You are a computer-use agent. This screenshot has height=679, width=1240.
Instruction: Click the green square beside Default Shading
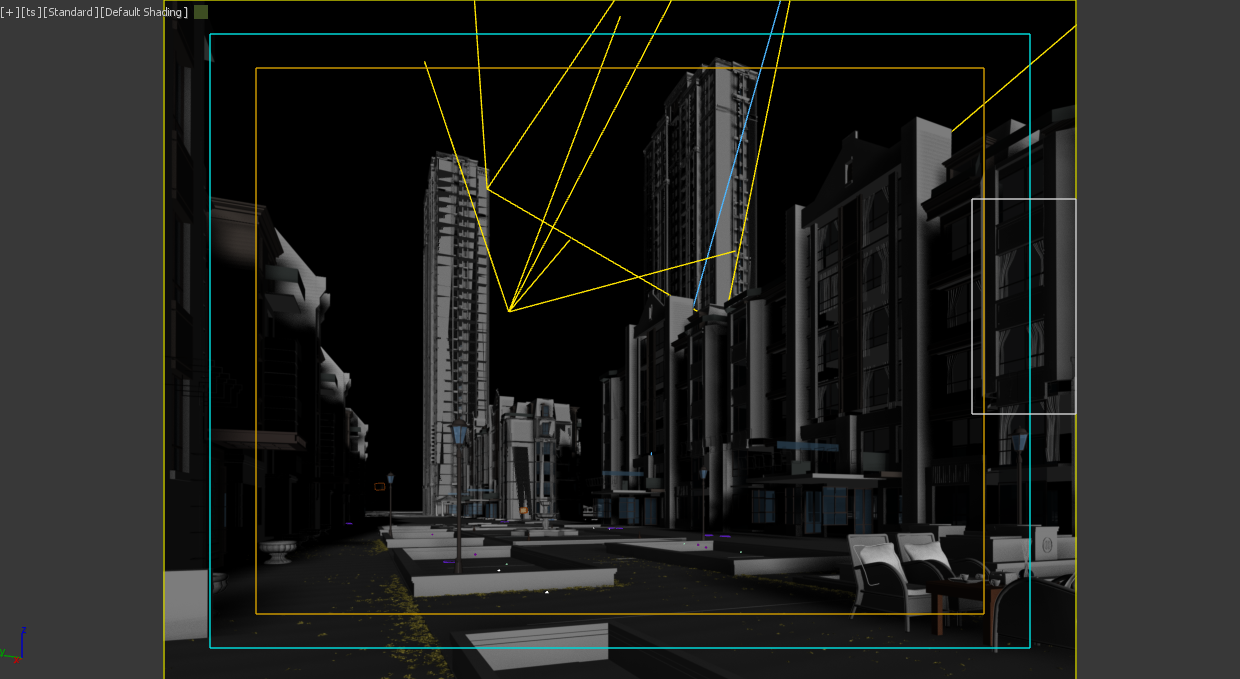201,12
